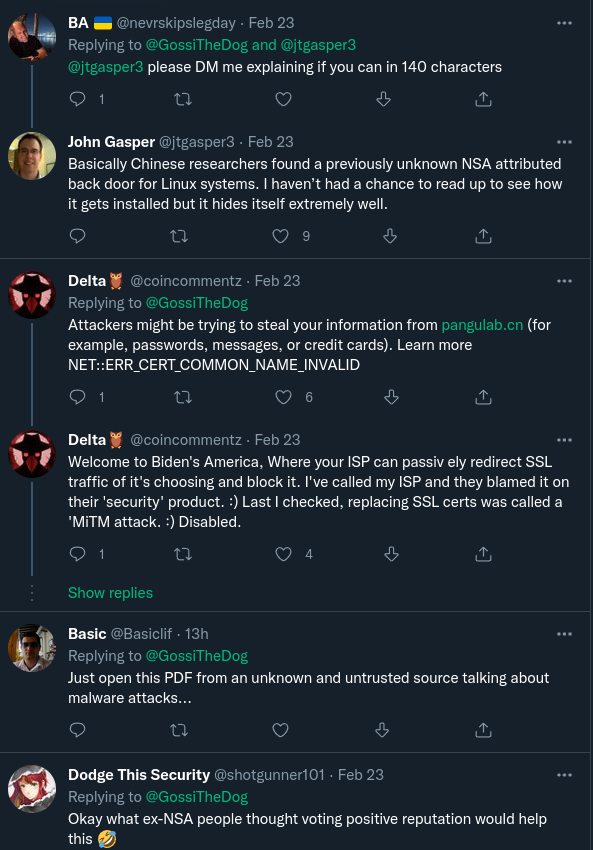Like Delta's NET::ERR_CERT tweet with 6 likes
This screenshot has height=850, width=593.
click(283, 397)
